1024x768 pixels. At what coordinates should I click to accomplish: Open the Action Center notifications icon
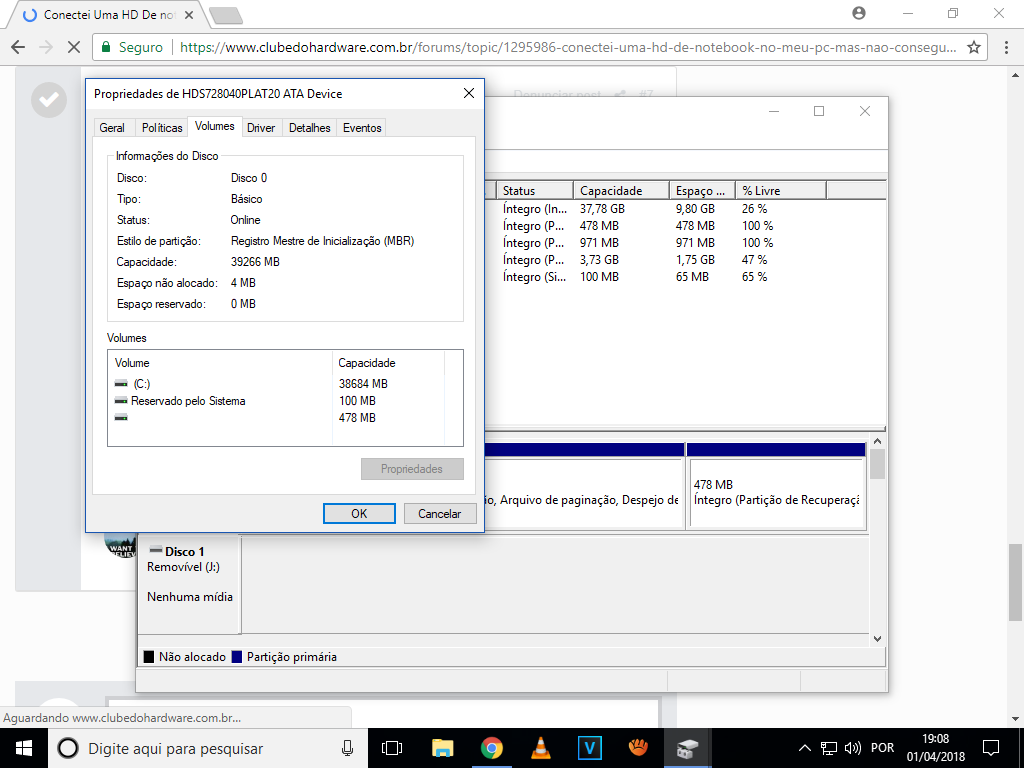click(991, 748)
